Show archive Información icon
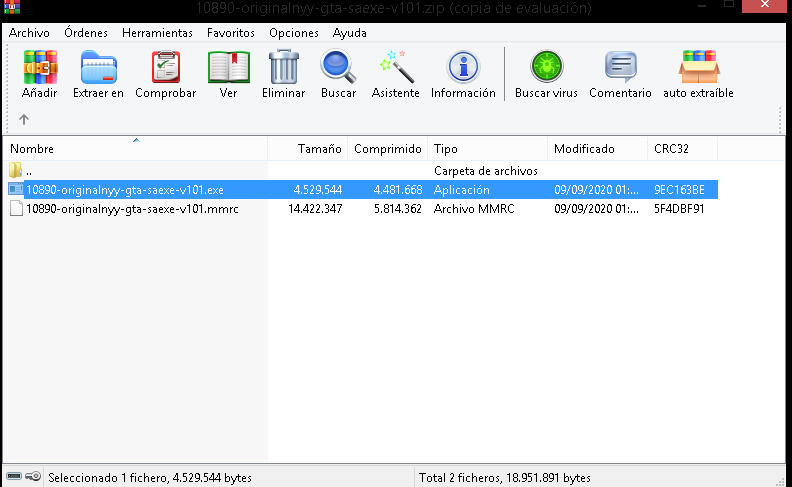This screenshot has width=792, height=487. click(x=463, y=67)
